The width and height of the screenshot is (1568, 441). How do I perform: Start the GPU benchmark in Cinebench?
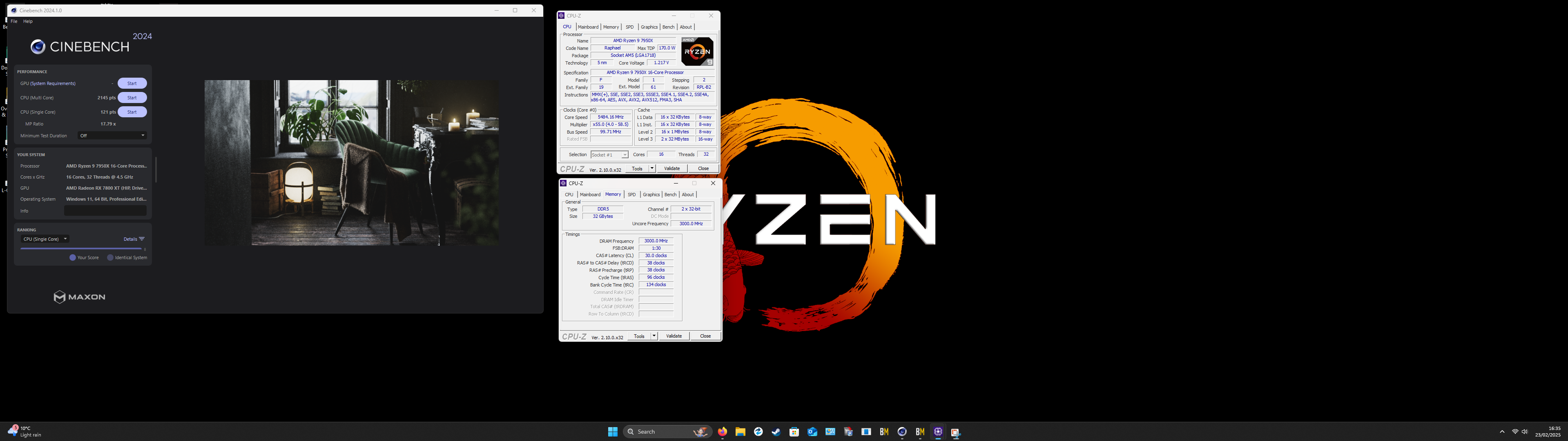[132, 83]
